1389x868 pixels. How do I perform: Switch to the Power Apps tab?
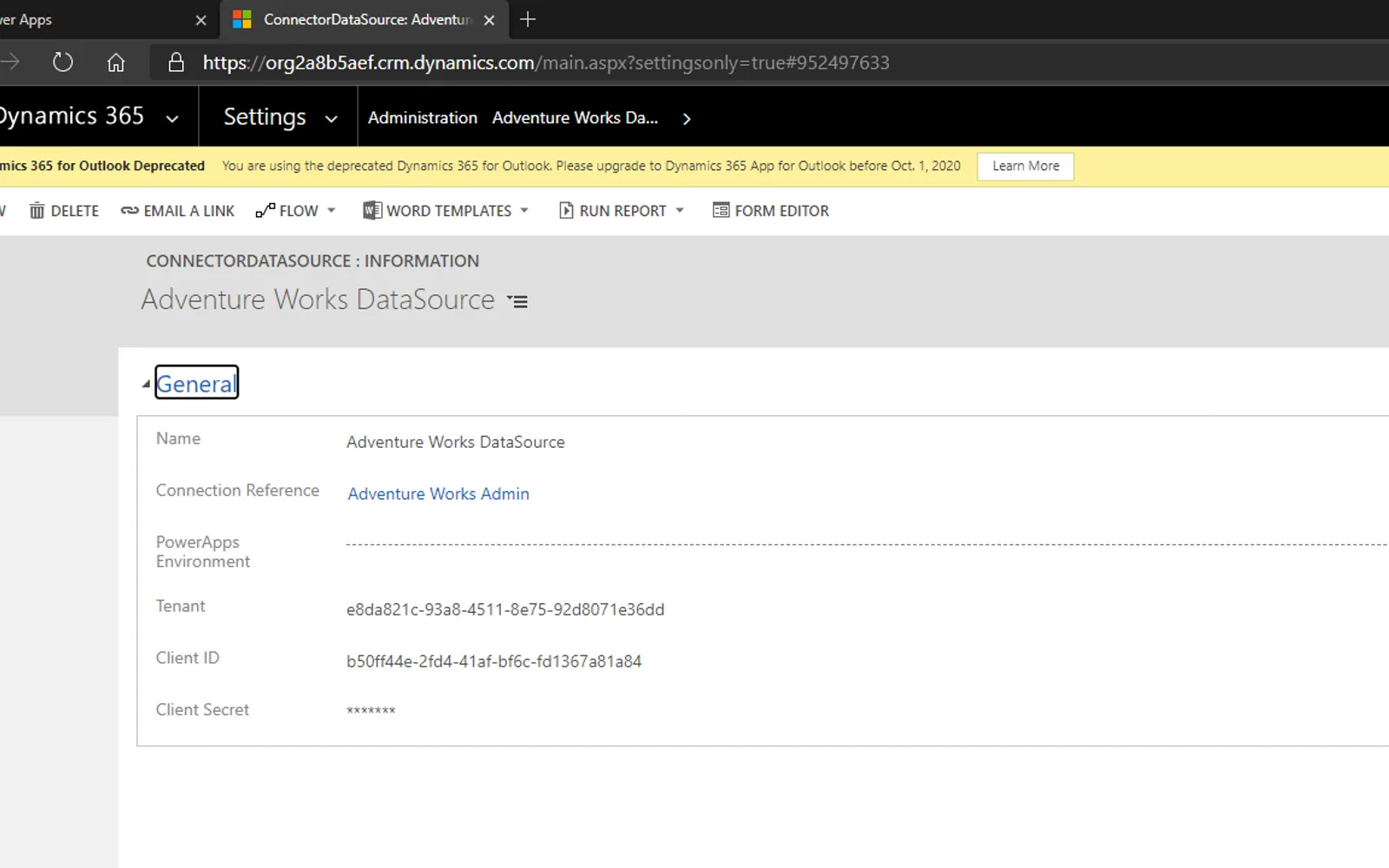[104, 20]
